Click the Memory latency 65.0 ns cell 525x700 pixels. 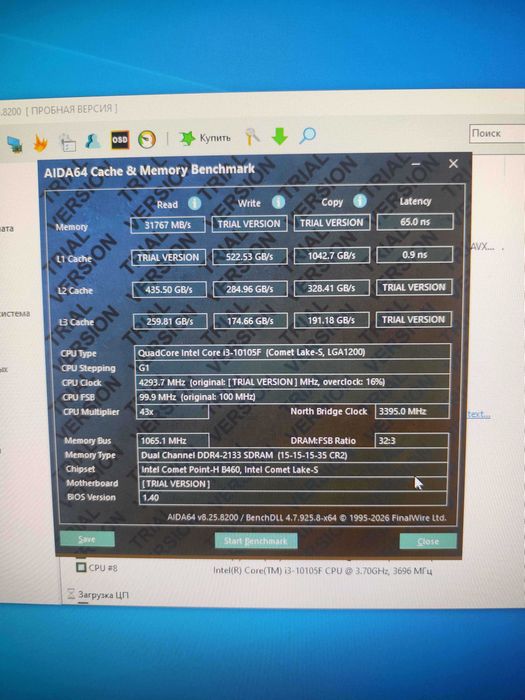(415, 221)
